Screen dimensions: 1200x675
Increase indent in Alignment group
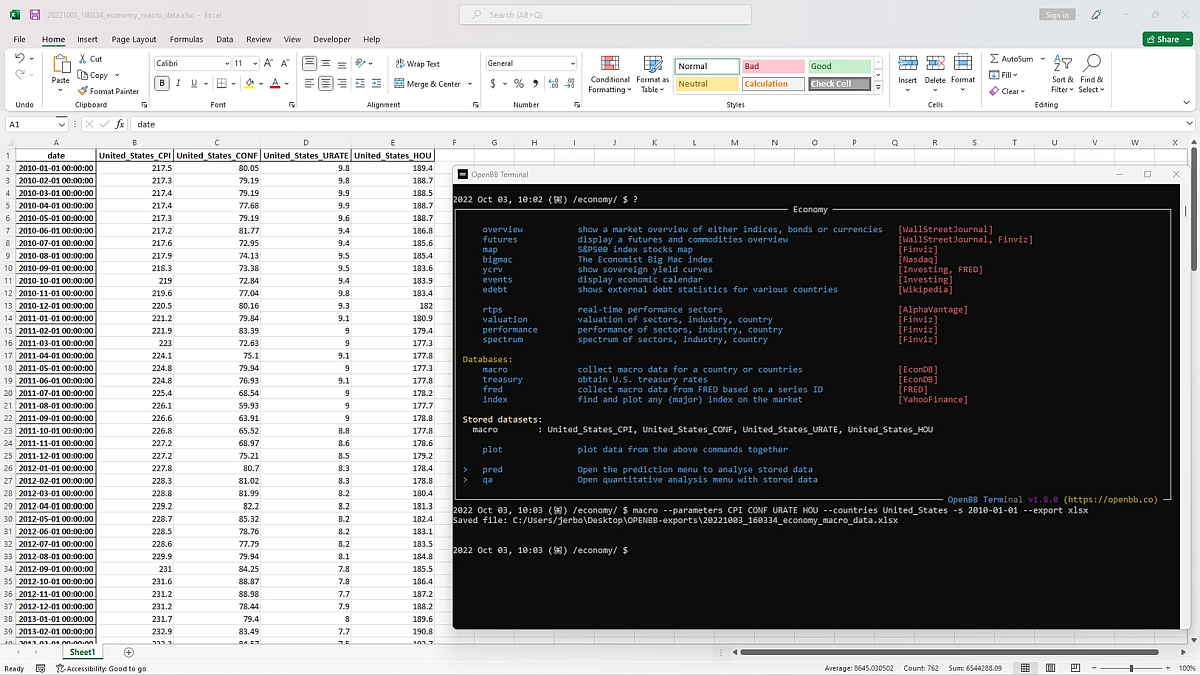[377, 84]
